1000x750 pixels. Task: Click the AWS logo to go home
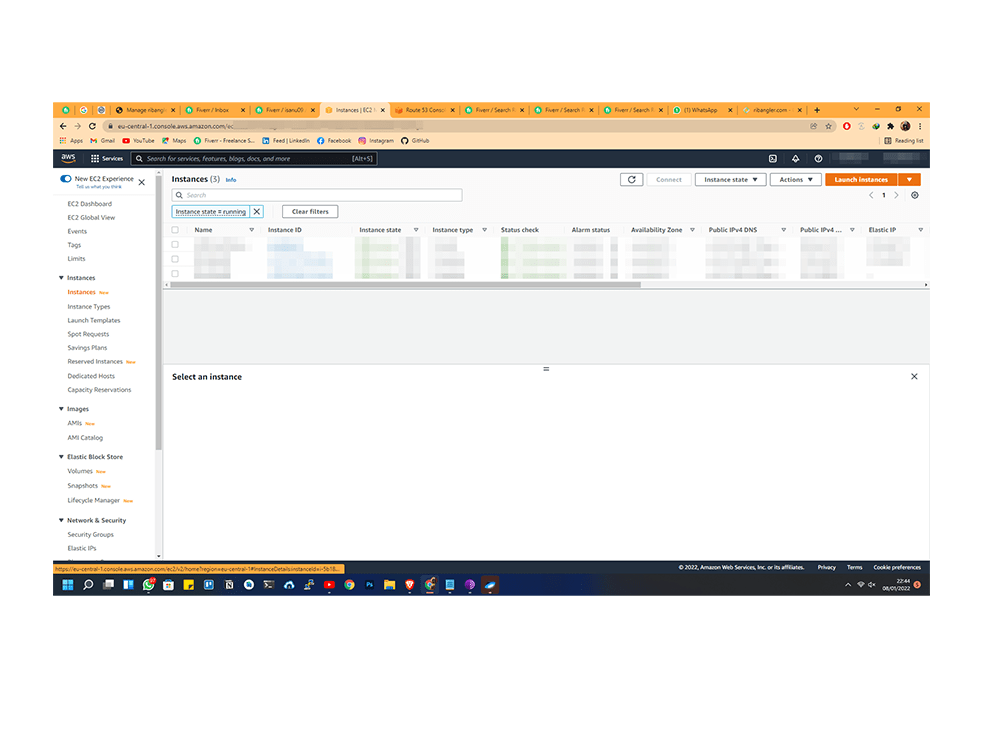(68, 158)
